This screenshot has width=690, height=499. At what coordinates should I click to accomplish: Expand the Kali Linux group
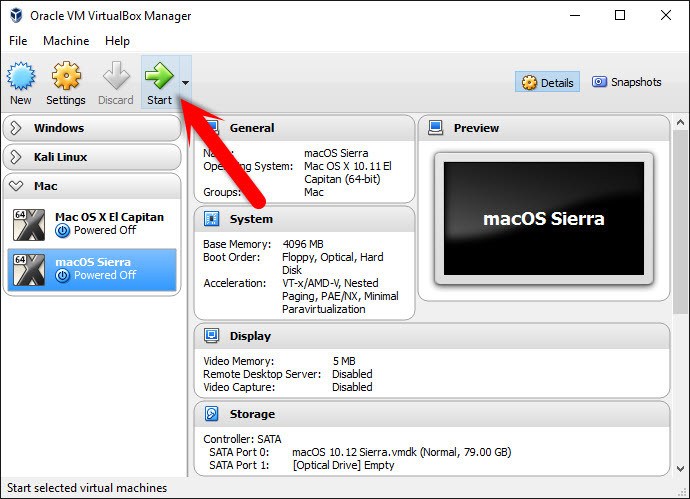[x=17, y=157]
